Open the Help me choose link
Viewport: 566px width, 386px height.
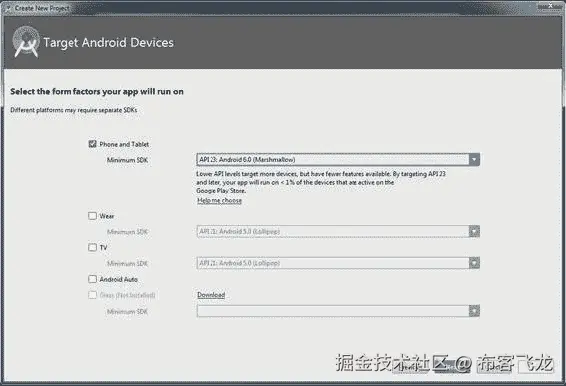[x=219, y=200]
